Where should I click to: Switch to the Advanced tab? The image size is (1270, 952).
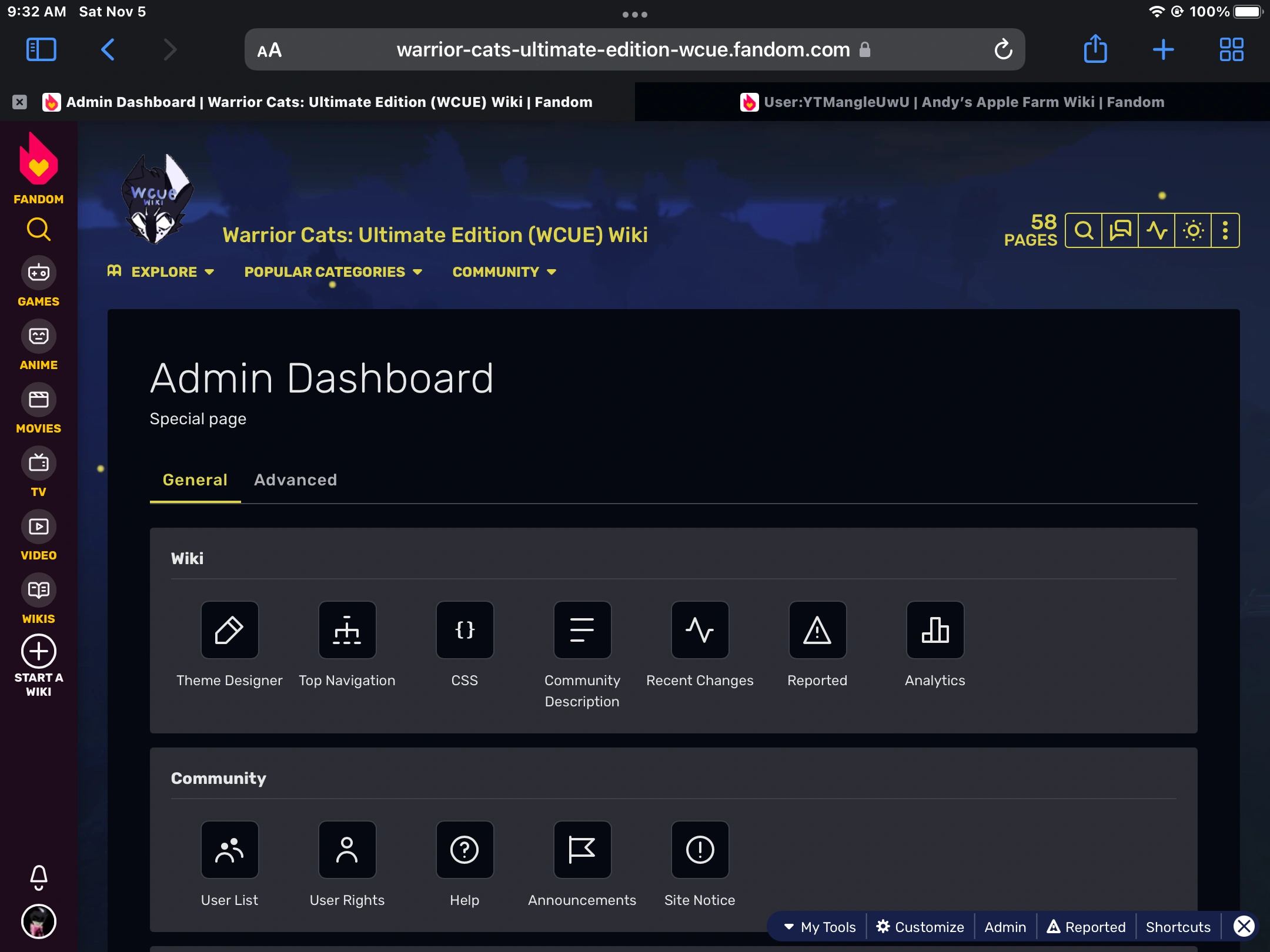pos(295,480)
